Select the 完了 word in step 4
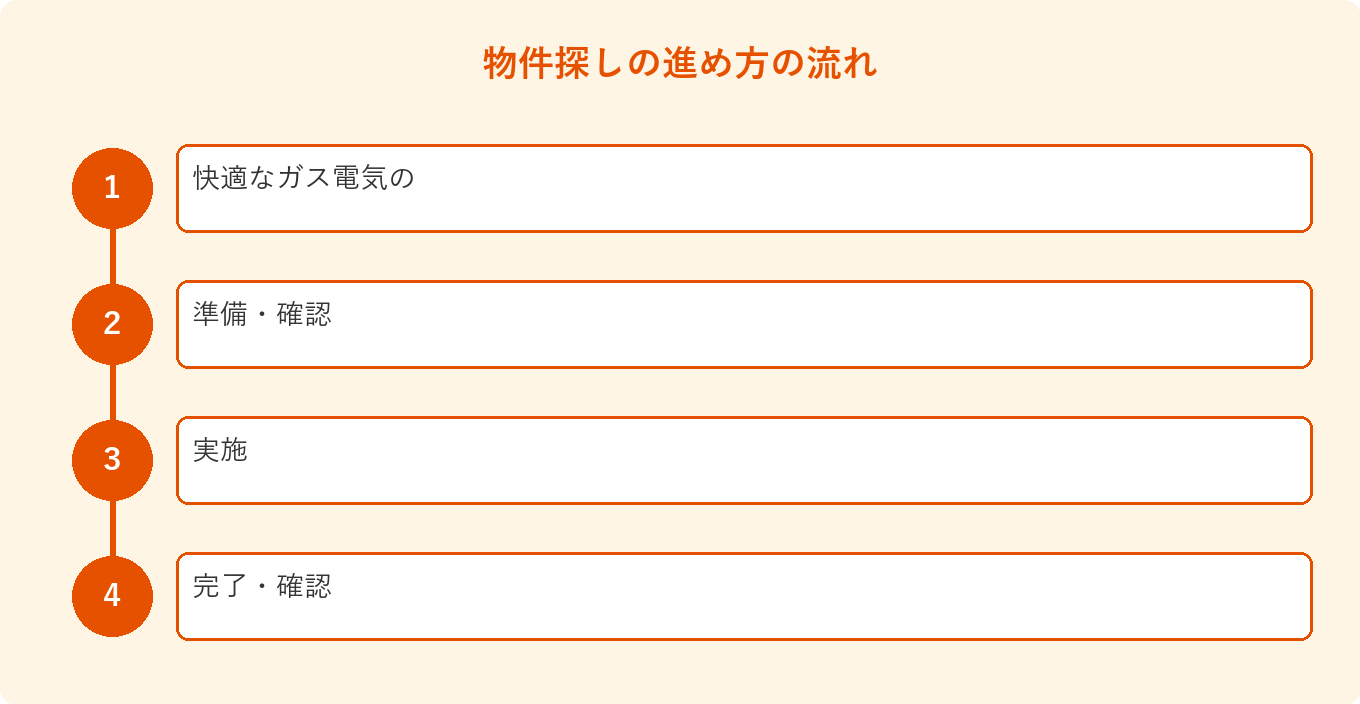The height and width of the screenshot is (704, 1360). pyautogui.click(x=220, y=586)
